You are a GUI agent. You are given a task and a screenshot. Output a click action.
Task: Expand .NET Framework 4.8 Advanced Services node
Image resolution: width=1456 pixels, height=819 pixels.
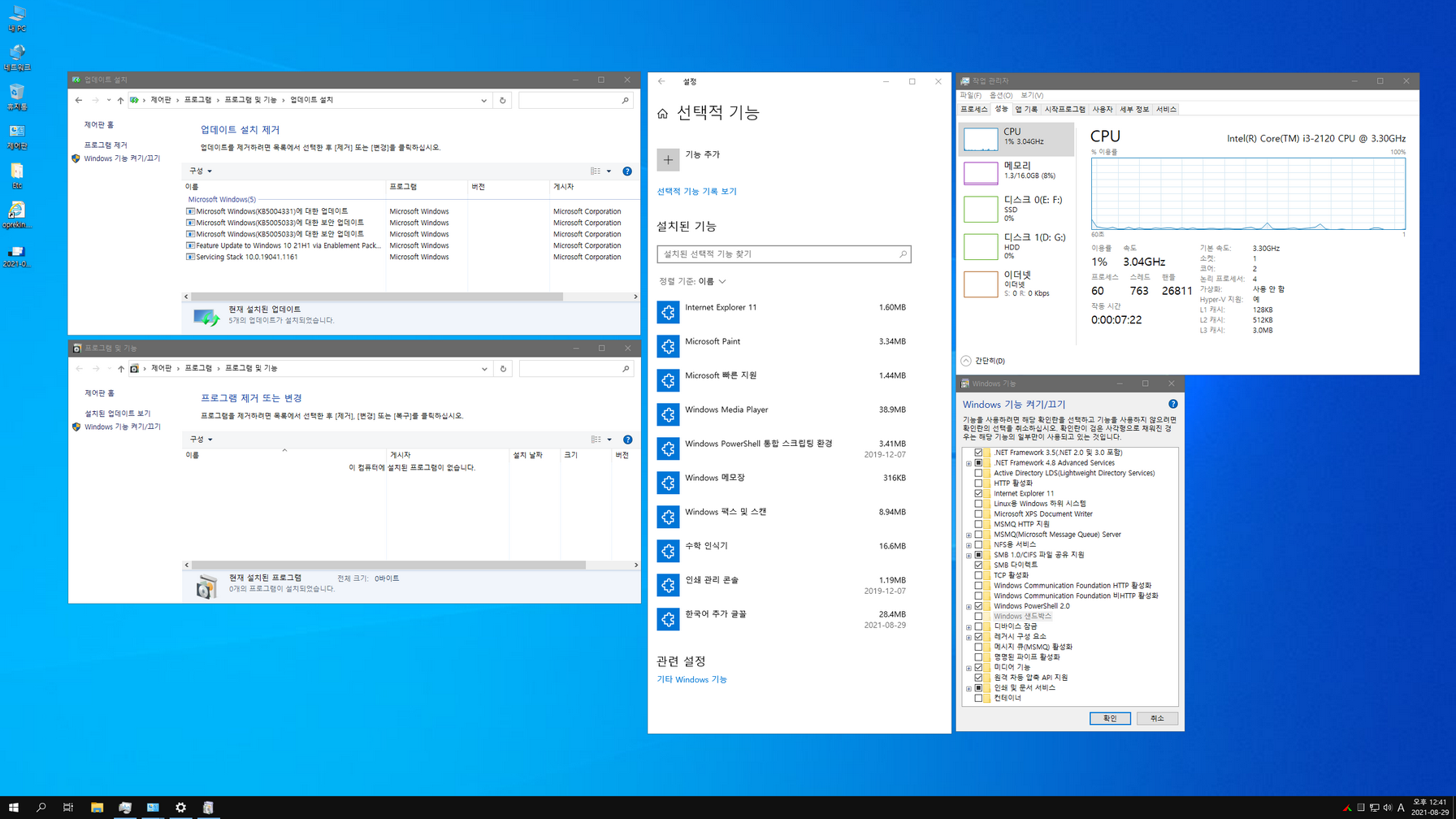[968, 463]
